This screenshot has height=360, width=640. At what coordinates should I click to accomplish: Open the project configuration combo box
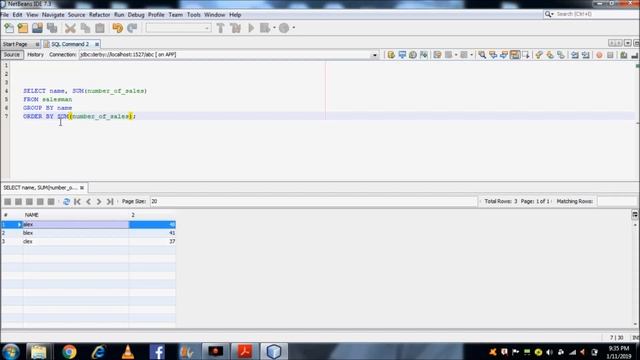pyautogui.click(x=178, y=28)
